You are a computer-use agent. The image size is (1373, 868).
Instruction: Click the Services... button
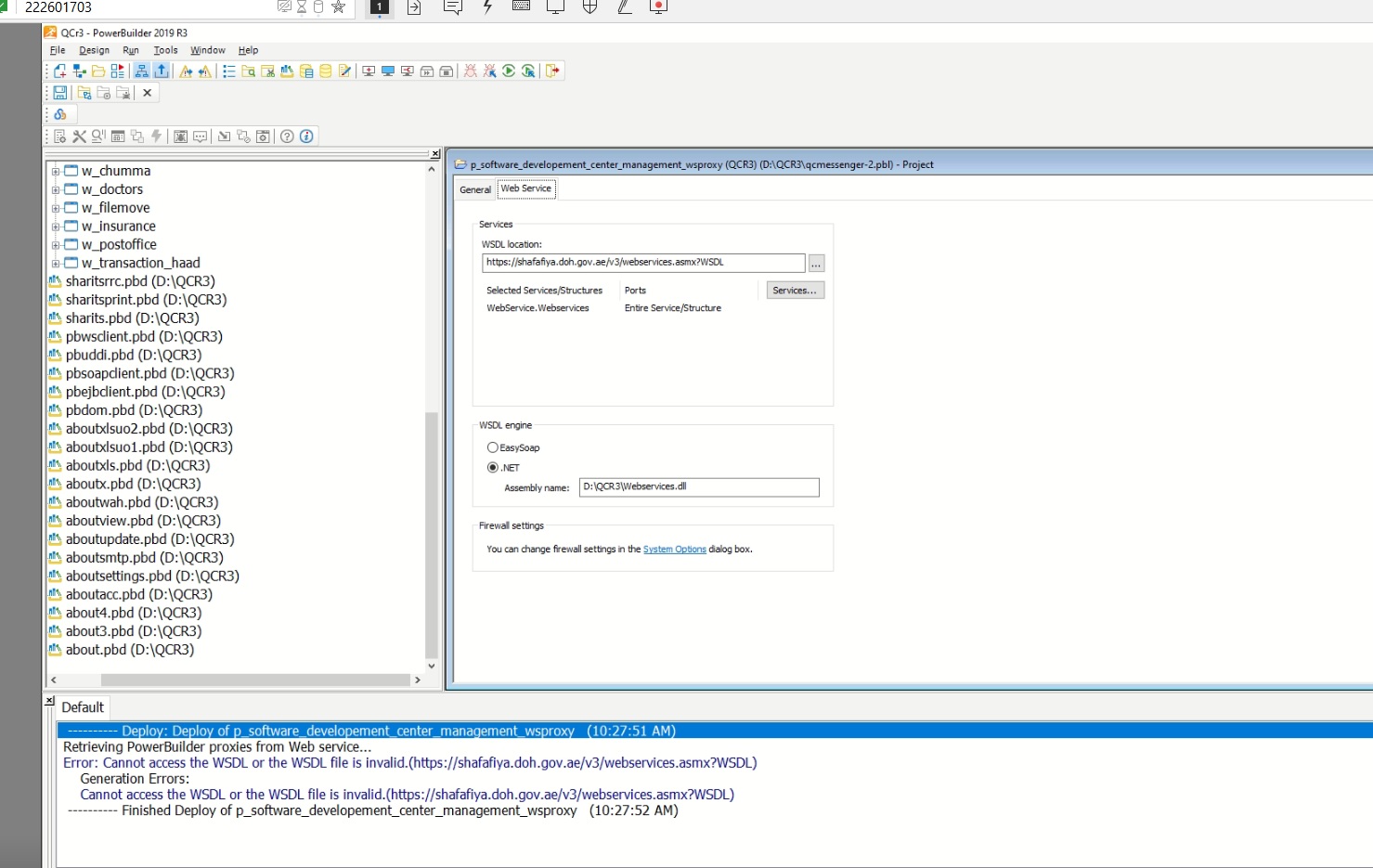point(795,291)
